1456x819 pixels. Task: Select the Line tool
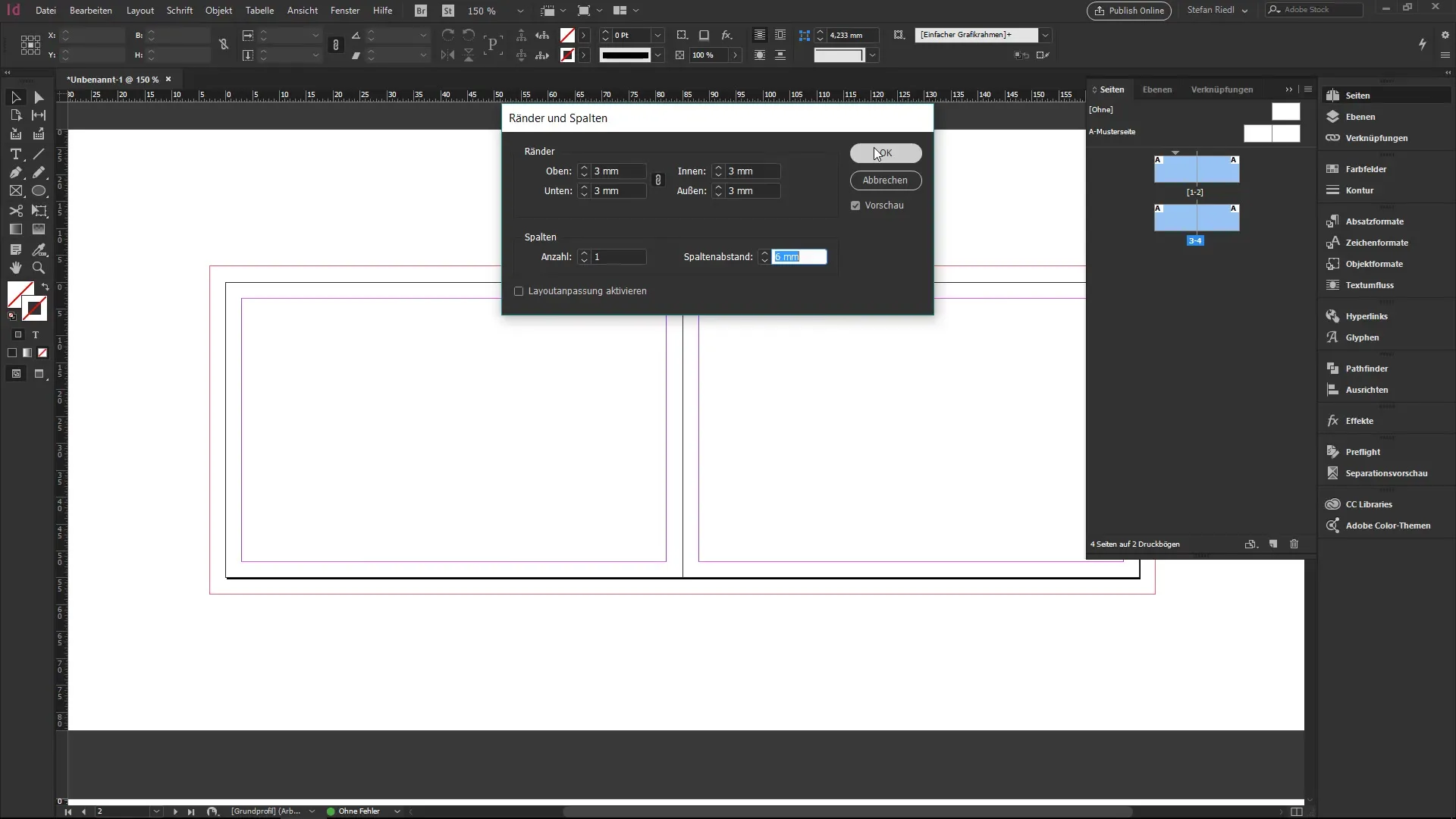point(39,154)
